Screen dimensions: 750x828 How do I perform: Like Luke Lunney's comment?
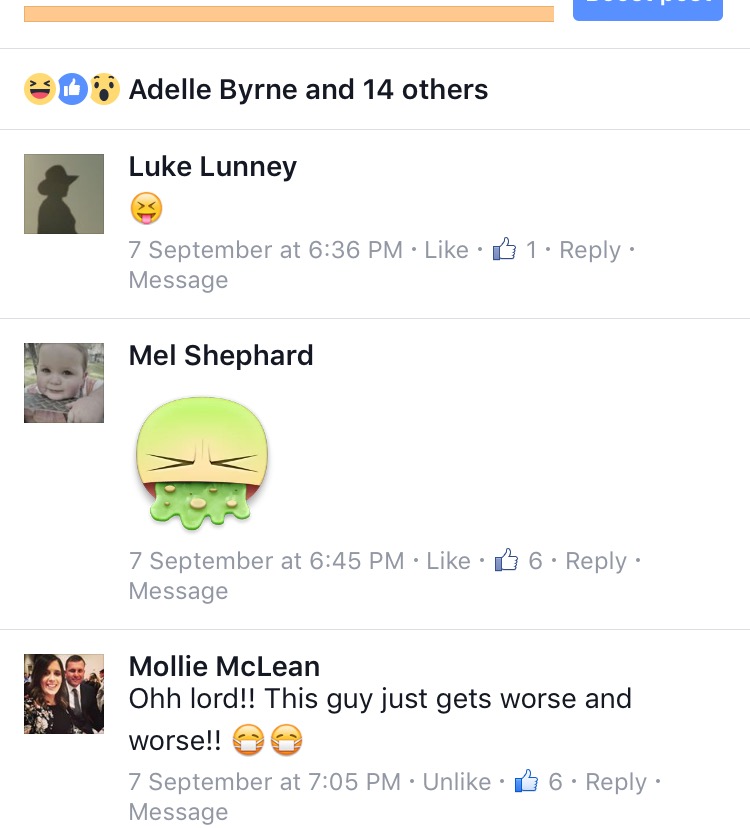(x=446, y=250)
